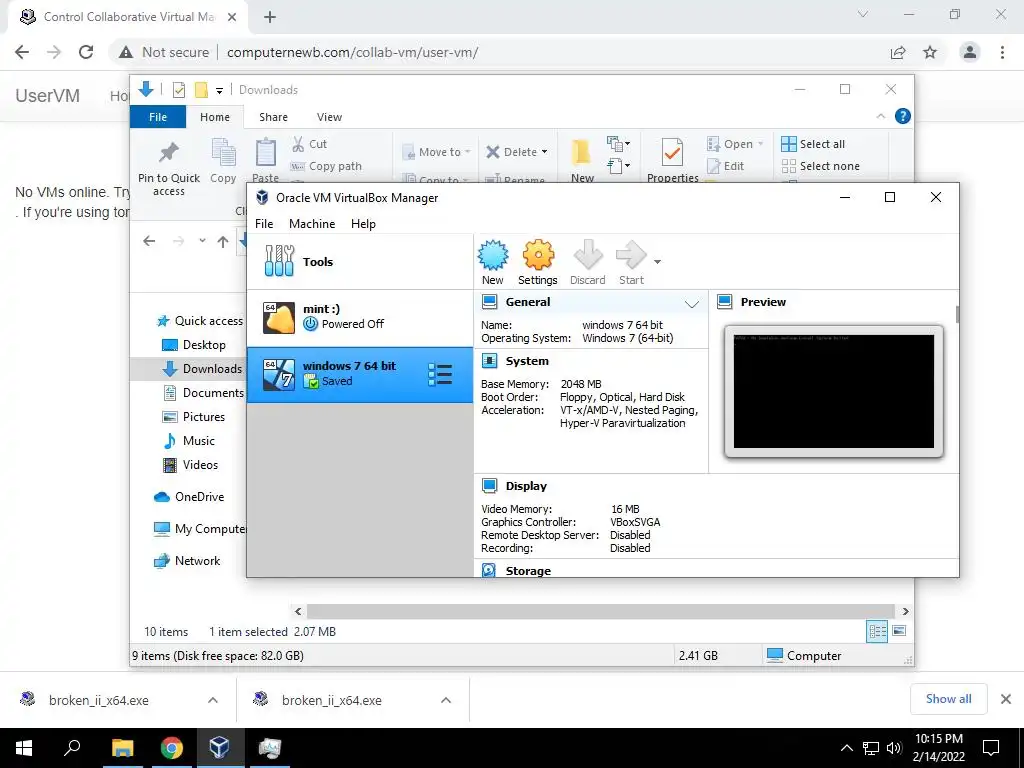Select Desktop in Explorer sidebar
1024x768 pixels.
click(x=193, y=345)
